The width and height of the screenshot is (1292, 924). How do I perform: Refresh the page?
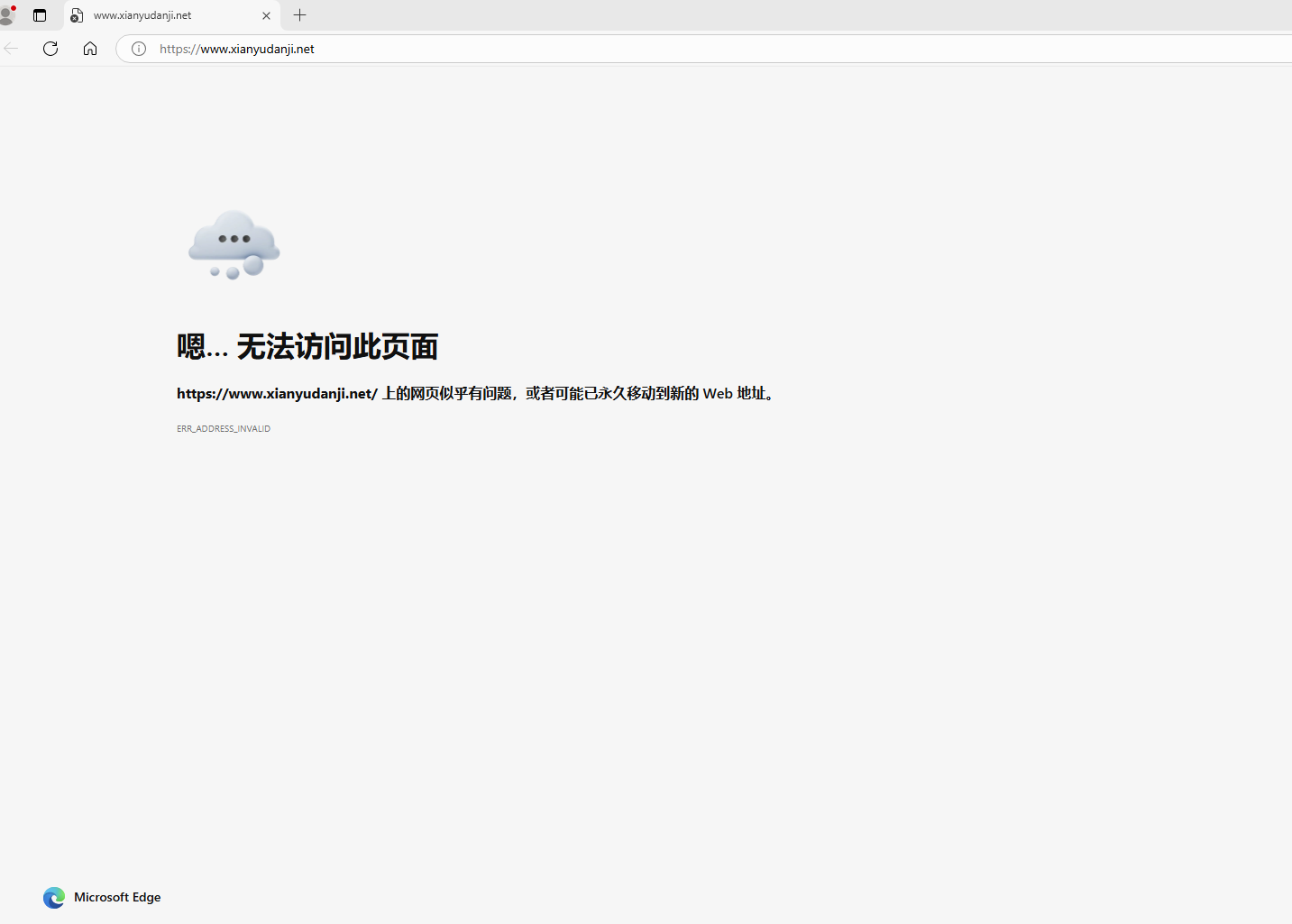50,49
